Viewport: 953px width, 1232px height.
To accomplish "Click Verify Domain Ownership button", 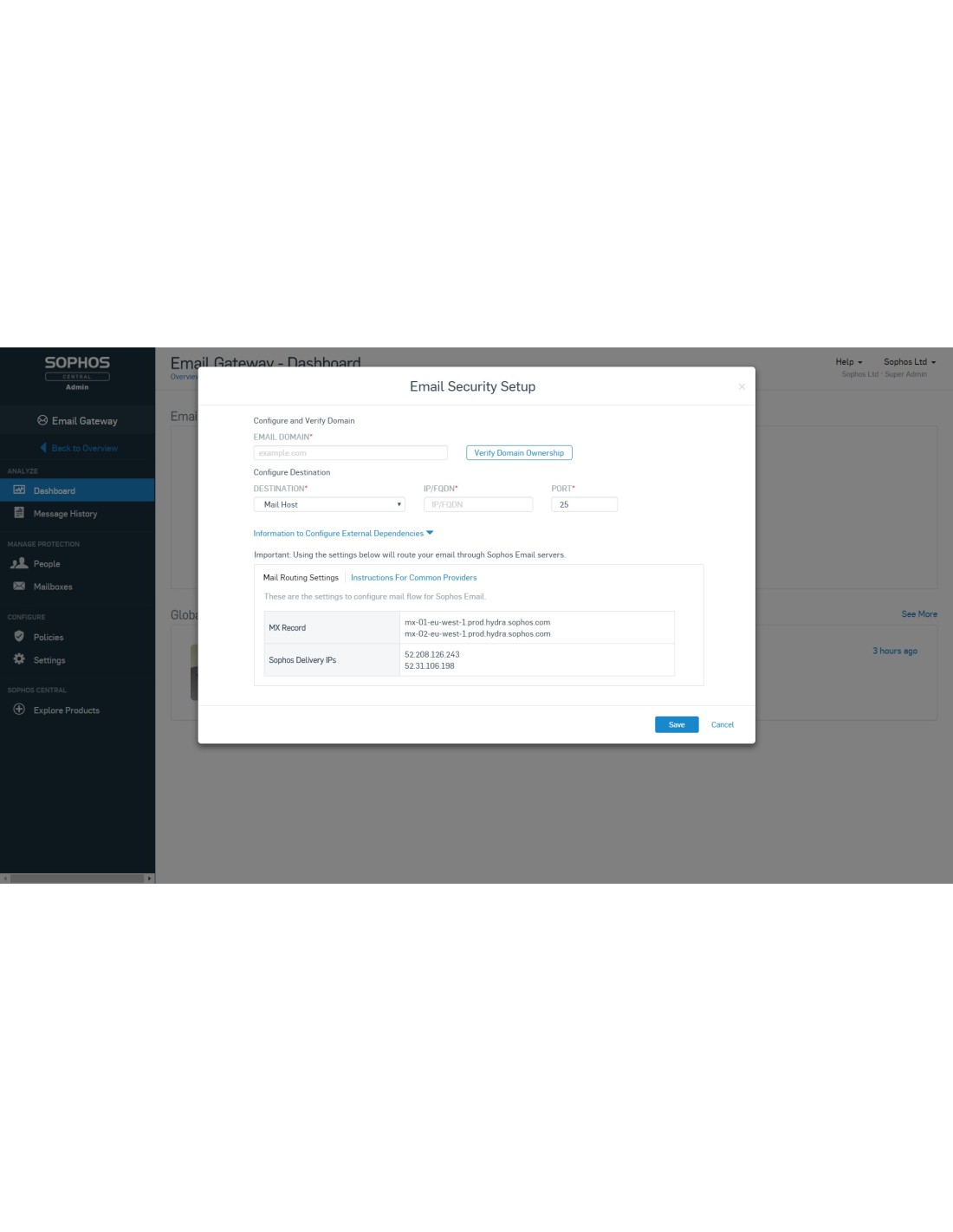I will [x=519, y=453].
